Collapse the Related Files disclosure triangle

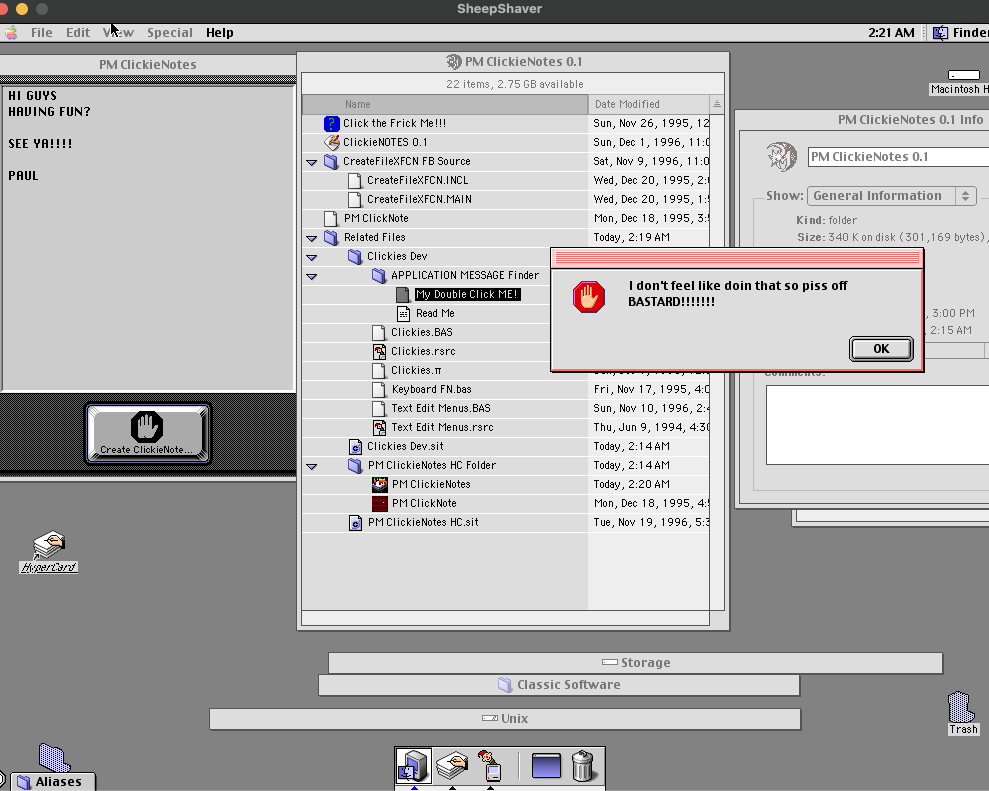coord(312,238)
